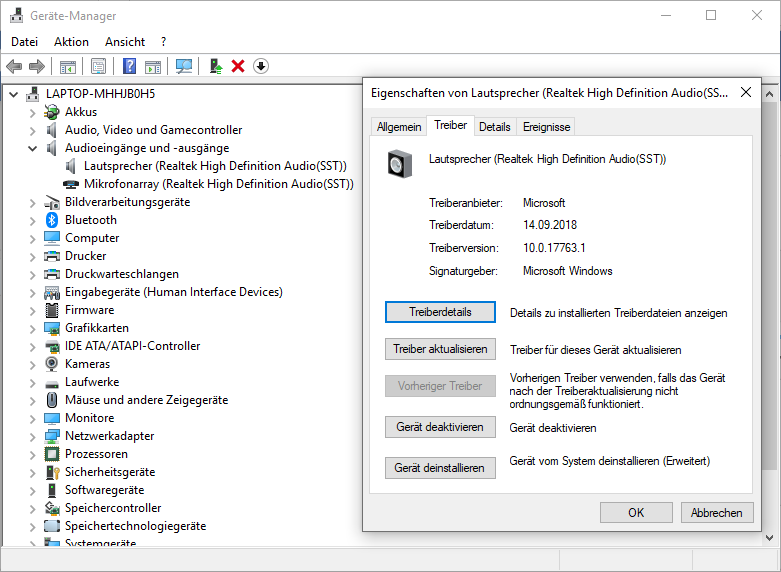The image size is (781, 572).
Task: Collapse Audioeingänge und -ausgänge
Action: point(33,148)
